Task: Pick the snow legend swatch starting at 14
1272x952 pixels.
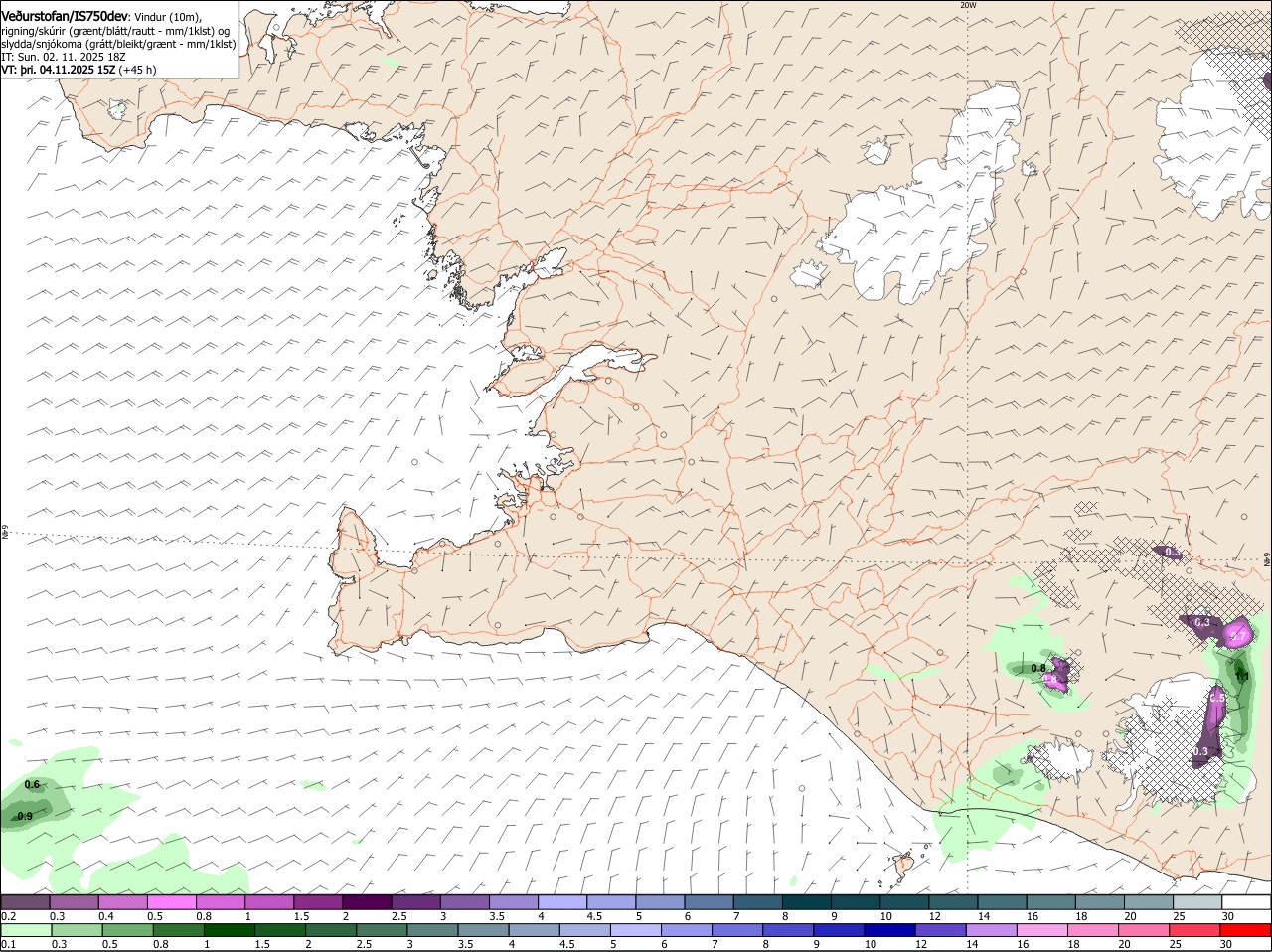Action: point(1003,901)
